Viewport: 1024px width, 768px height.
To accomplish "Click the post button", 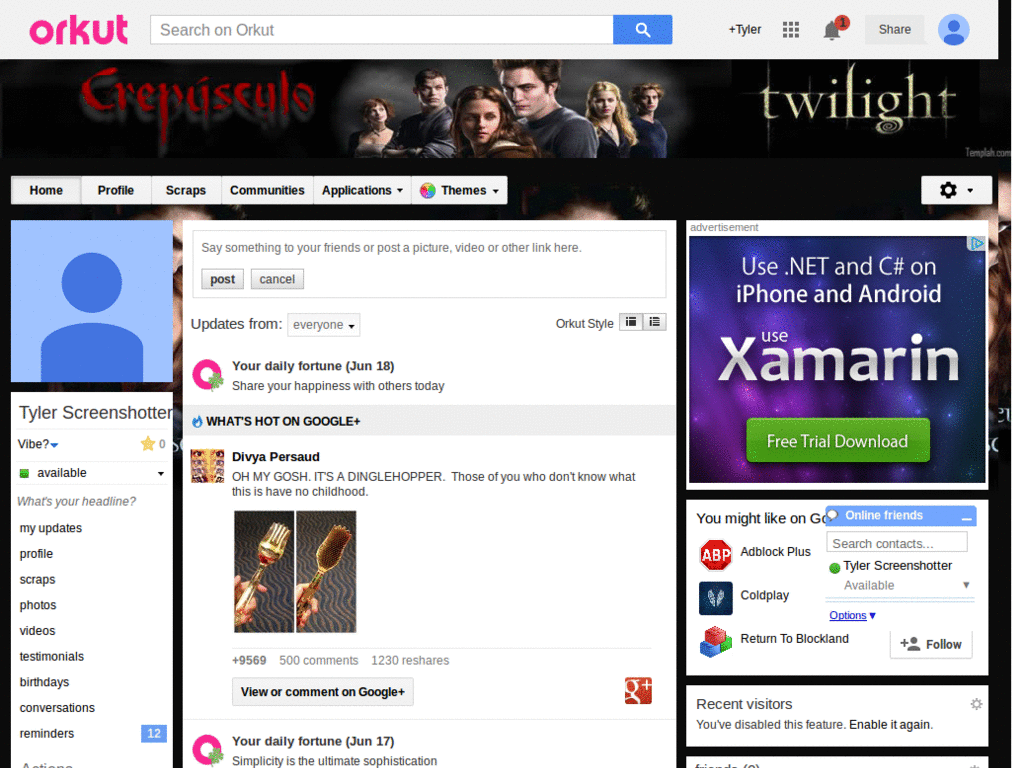I will 222,279.
